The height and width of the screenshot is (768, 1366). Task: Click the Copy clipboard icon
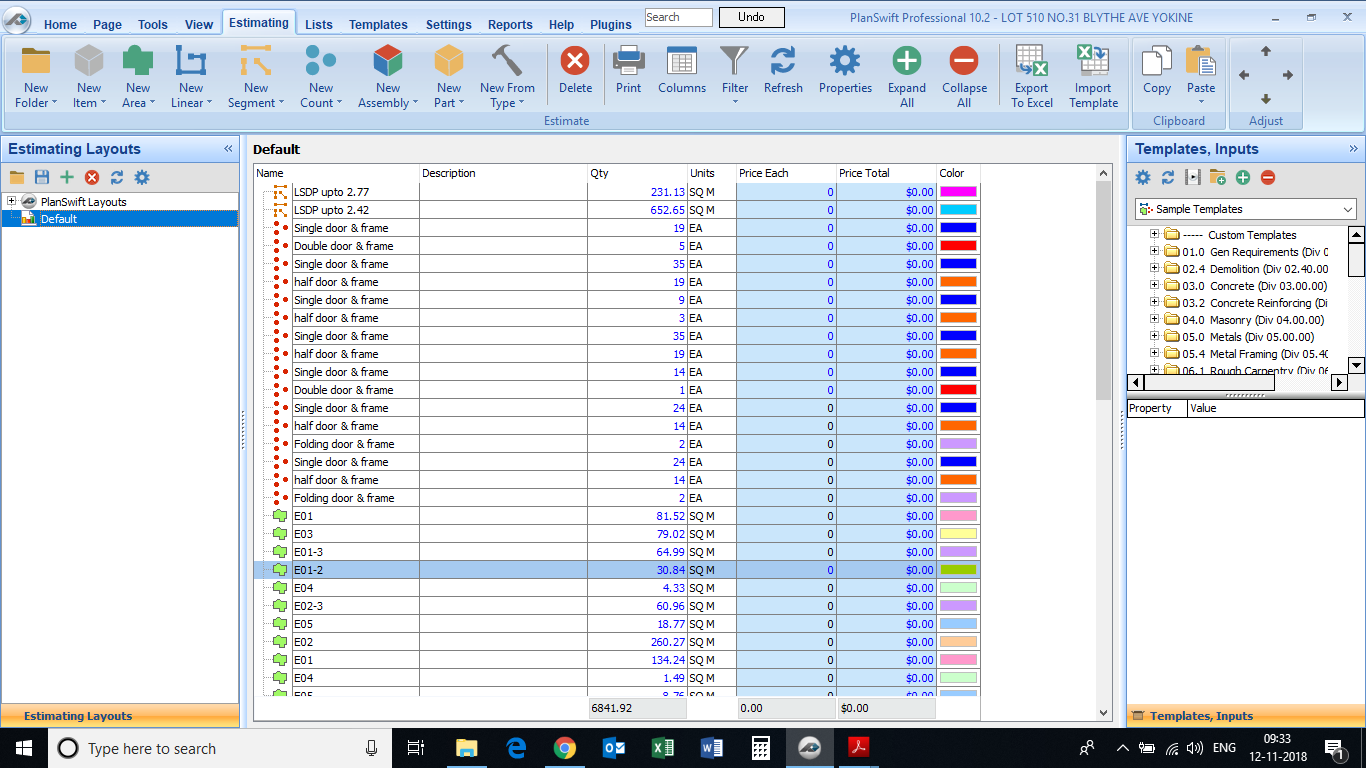[1157, 62]
